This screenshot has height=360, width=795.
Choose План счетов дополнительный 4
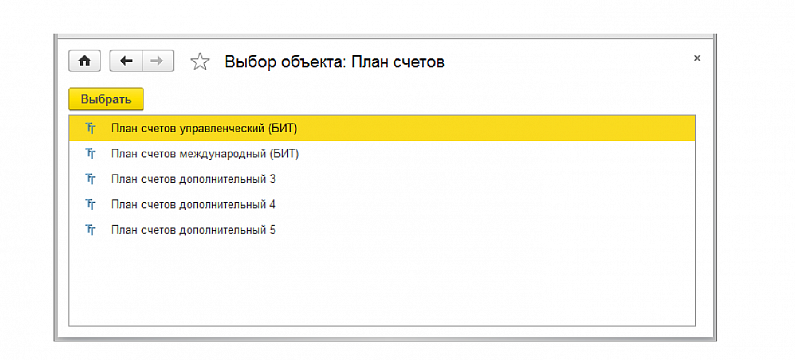[382, 204]
